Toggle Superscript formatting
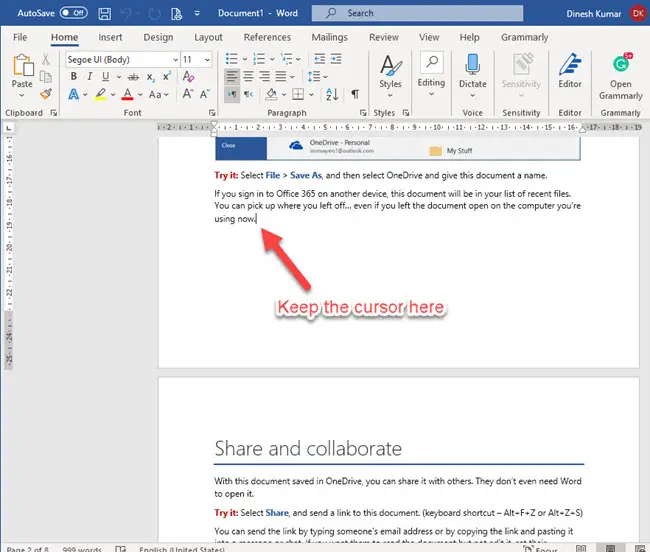This screenshot has height=552, width=650. pyautogui.click(x=167, y=77)
